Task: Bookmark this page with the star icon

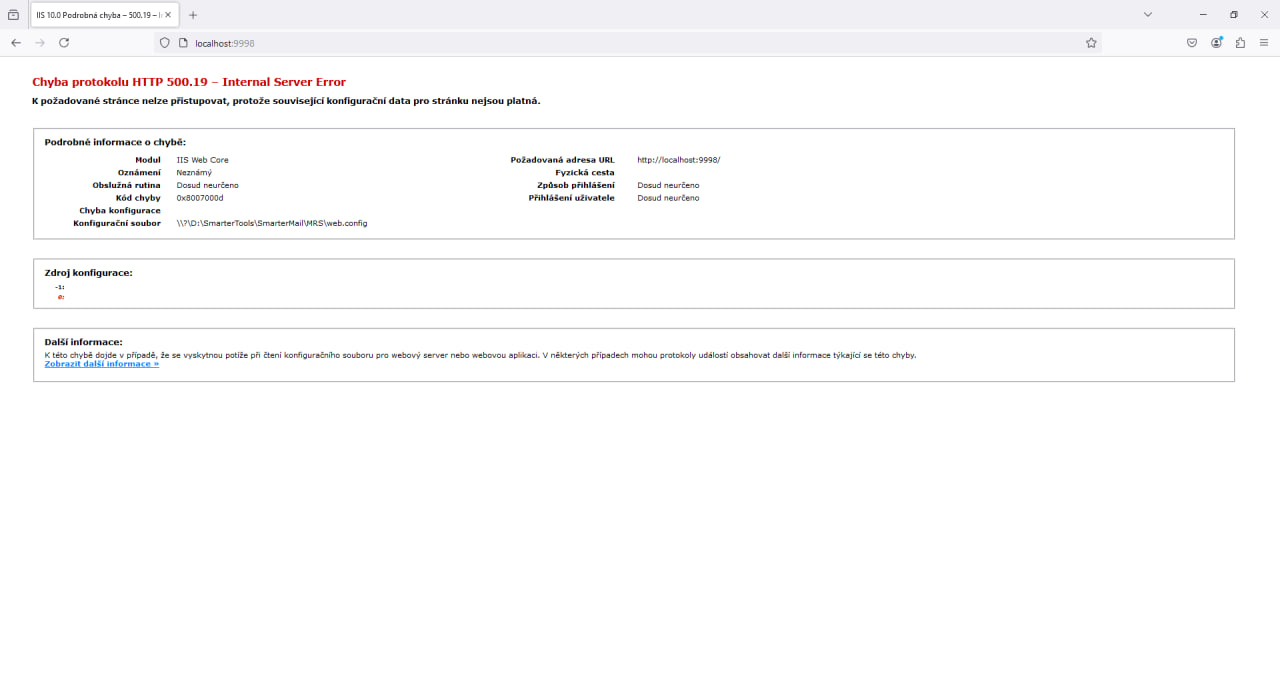Action: [1091, 43]
